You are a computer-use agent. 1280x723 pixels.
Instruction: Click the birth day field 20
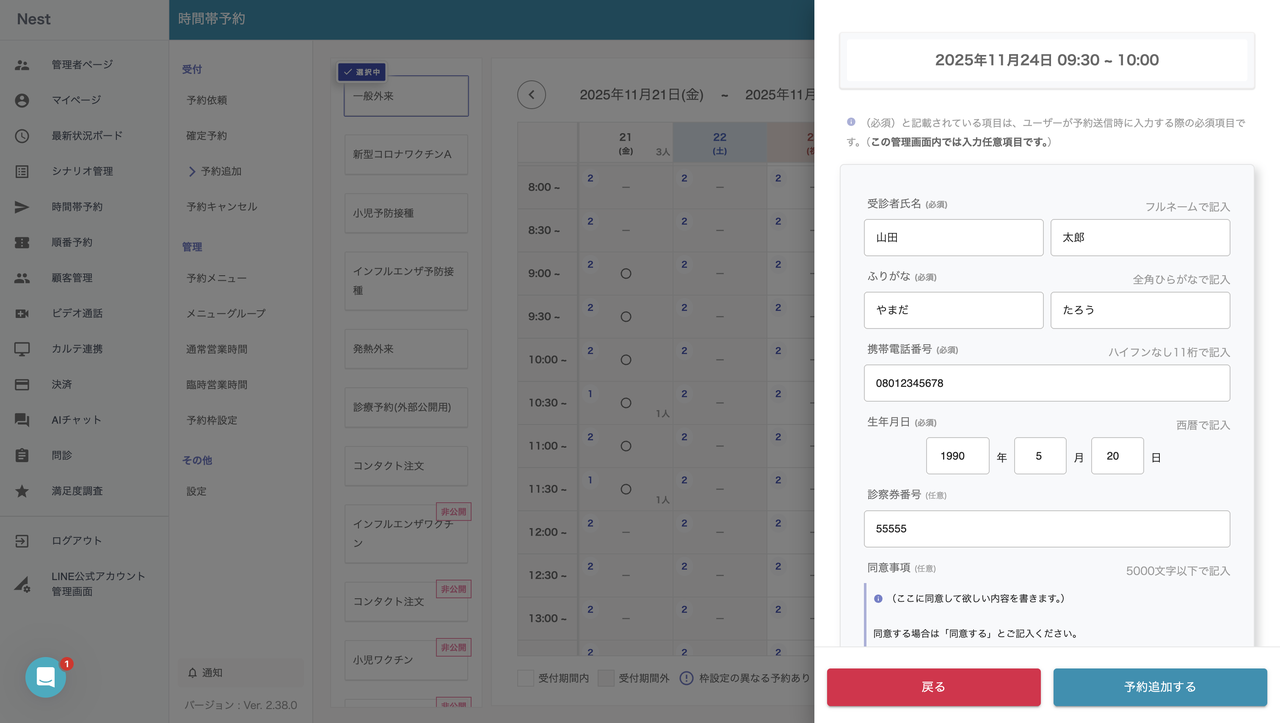[x=1117, y=456]
